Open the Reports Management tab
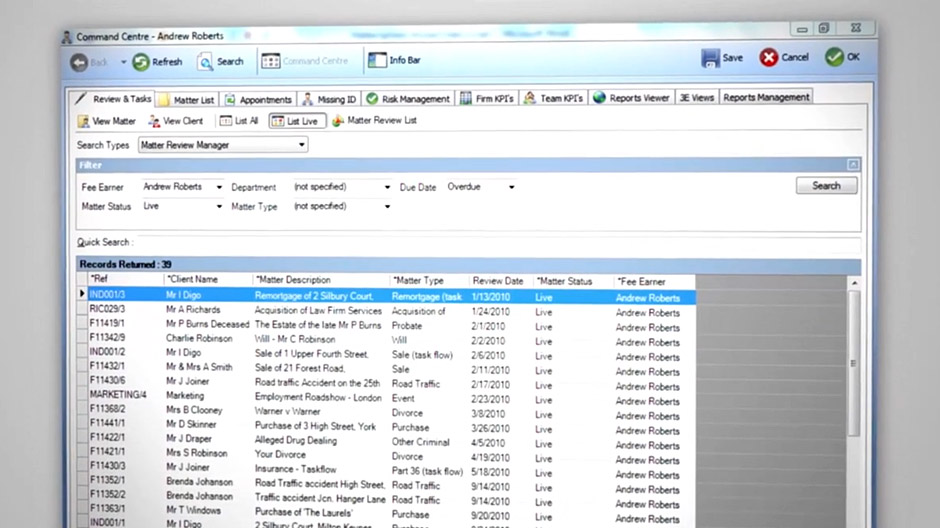 point(766,97)
